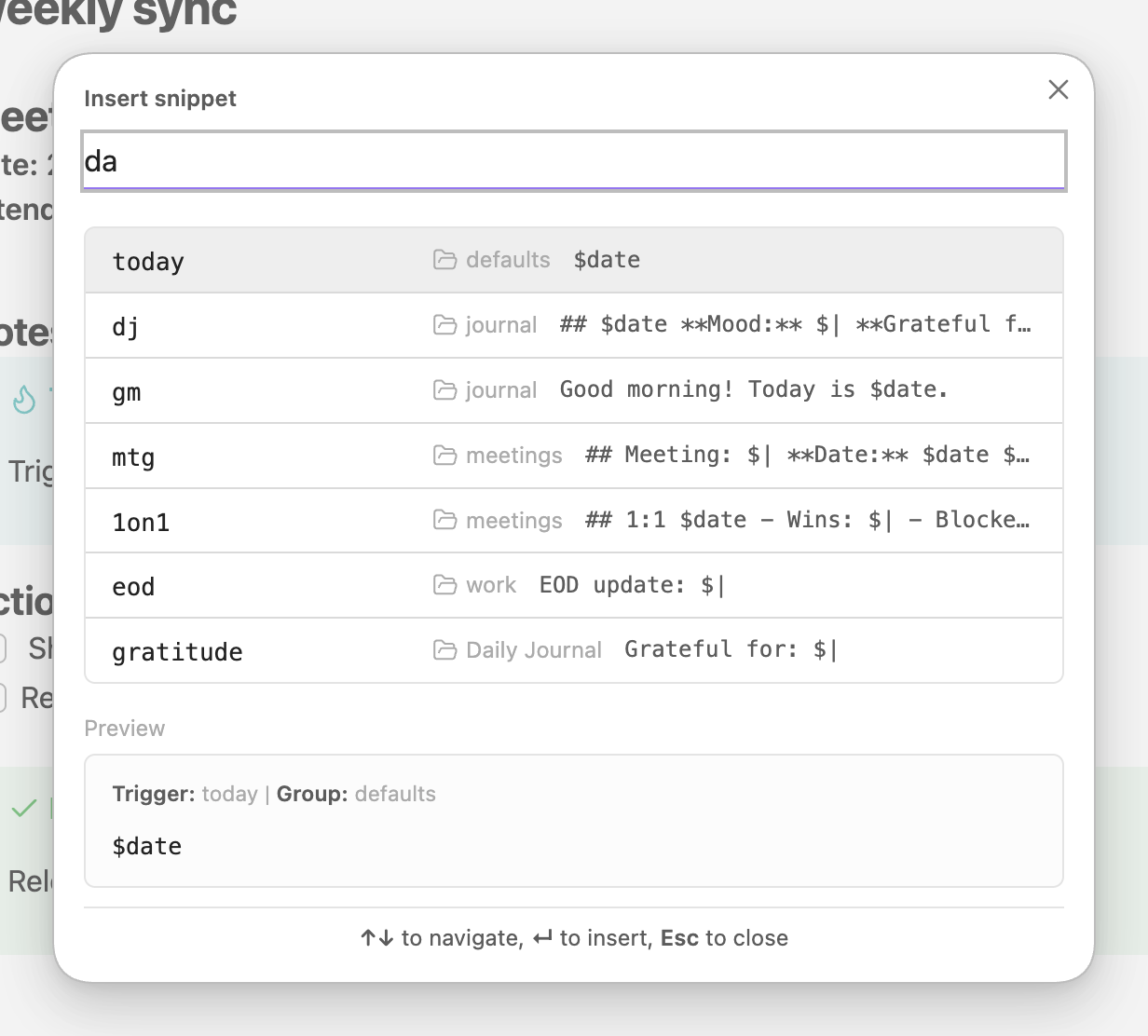Screen dimensions: 1148x1036
Task: Click the folder icon in the 1on1 row
Action: 444,520
